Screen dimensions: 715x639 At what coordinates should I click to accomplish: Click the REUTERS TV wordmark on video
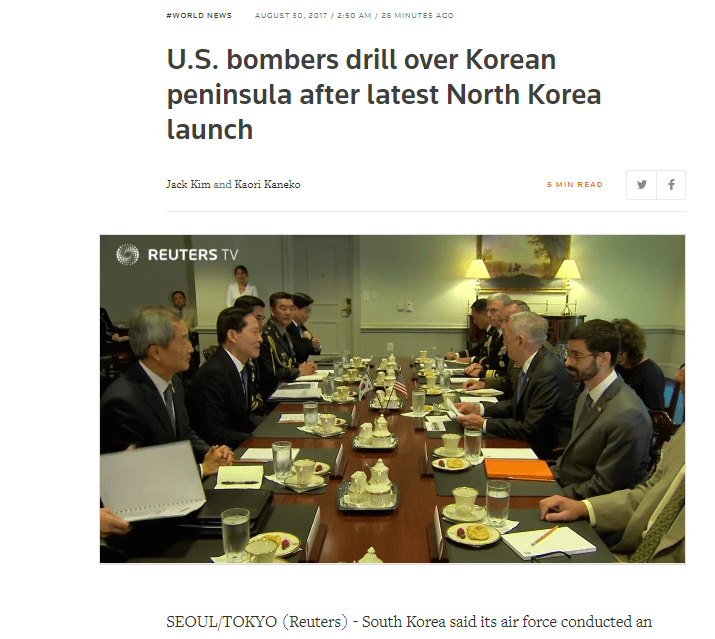[x=193, y=255]
